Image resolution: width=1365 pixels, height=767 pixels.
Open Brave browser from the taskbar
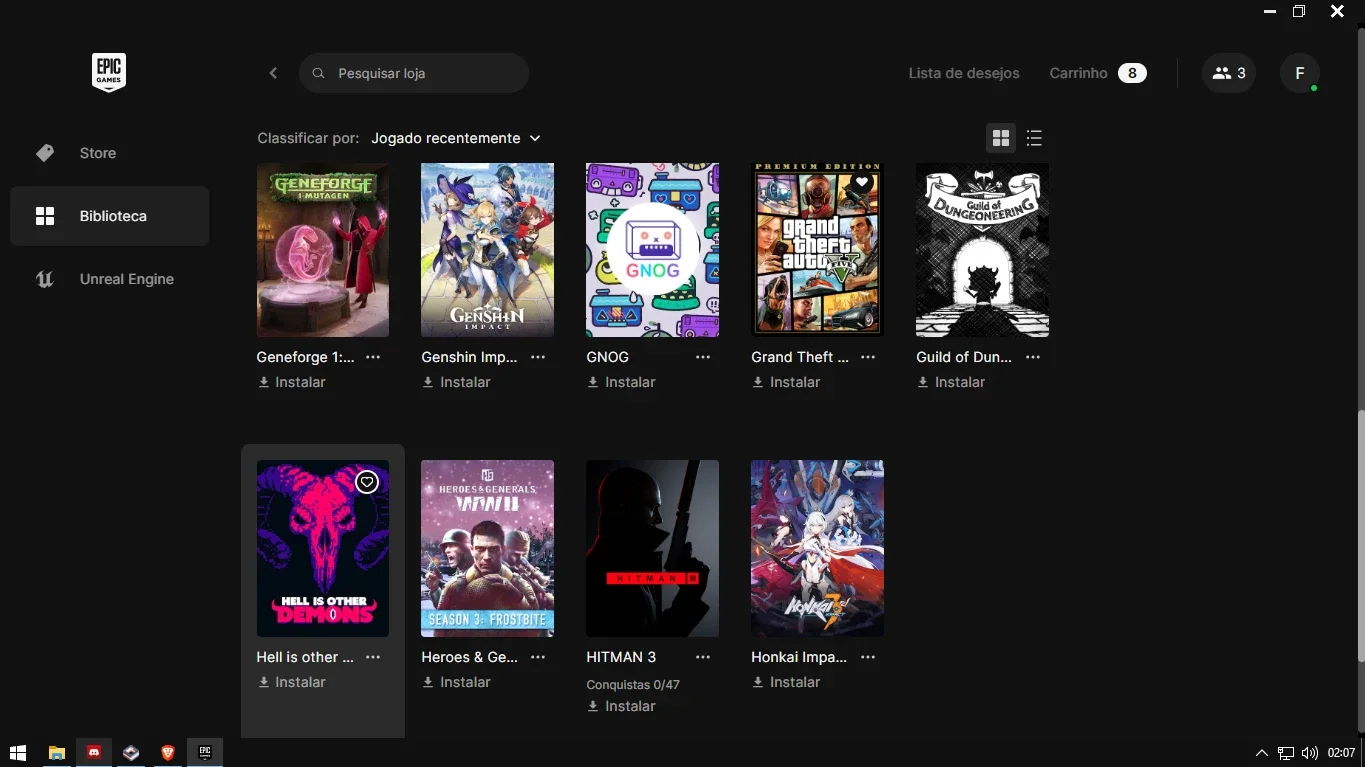[167, 752]
